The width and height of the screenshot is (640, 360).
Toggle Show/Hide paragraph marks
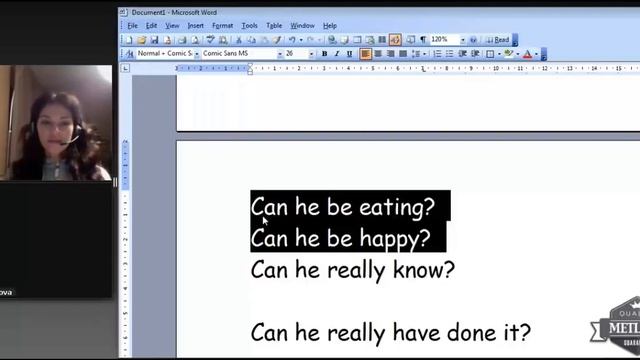[x=423, y=40]
